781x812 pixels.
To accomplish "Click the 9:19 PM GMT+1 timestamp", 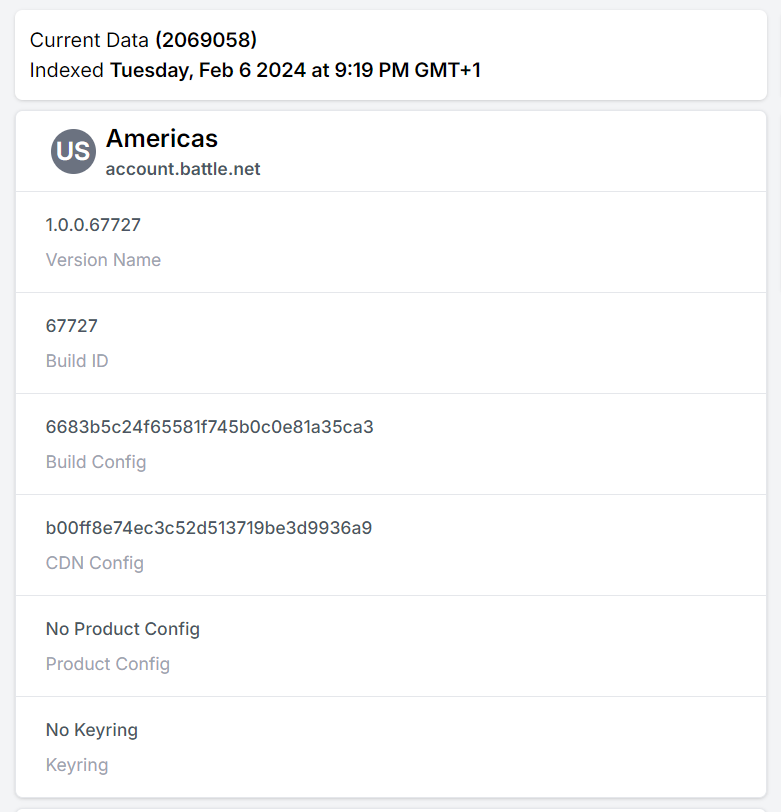I will (x=408, y=70).
